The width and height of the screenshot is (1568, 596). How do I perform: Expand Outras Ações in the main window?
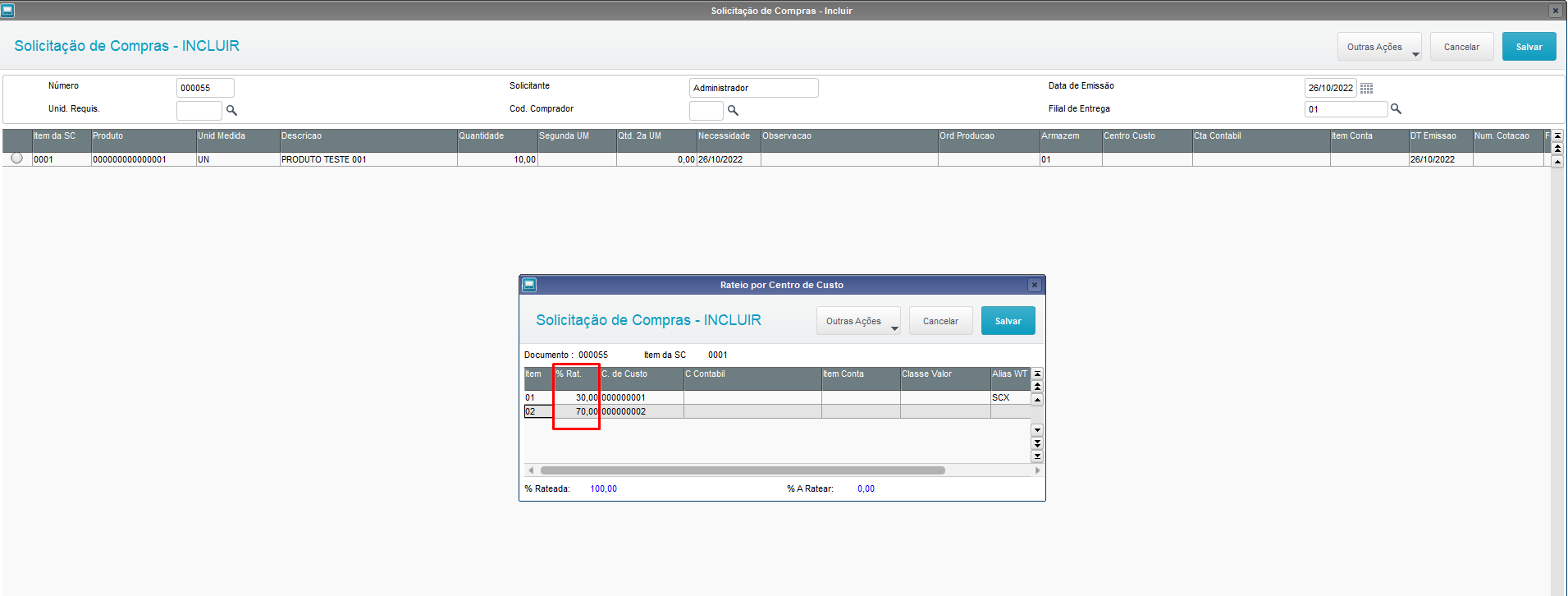coord(1379,47)
